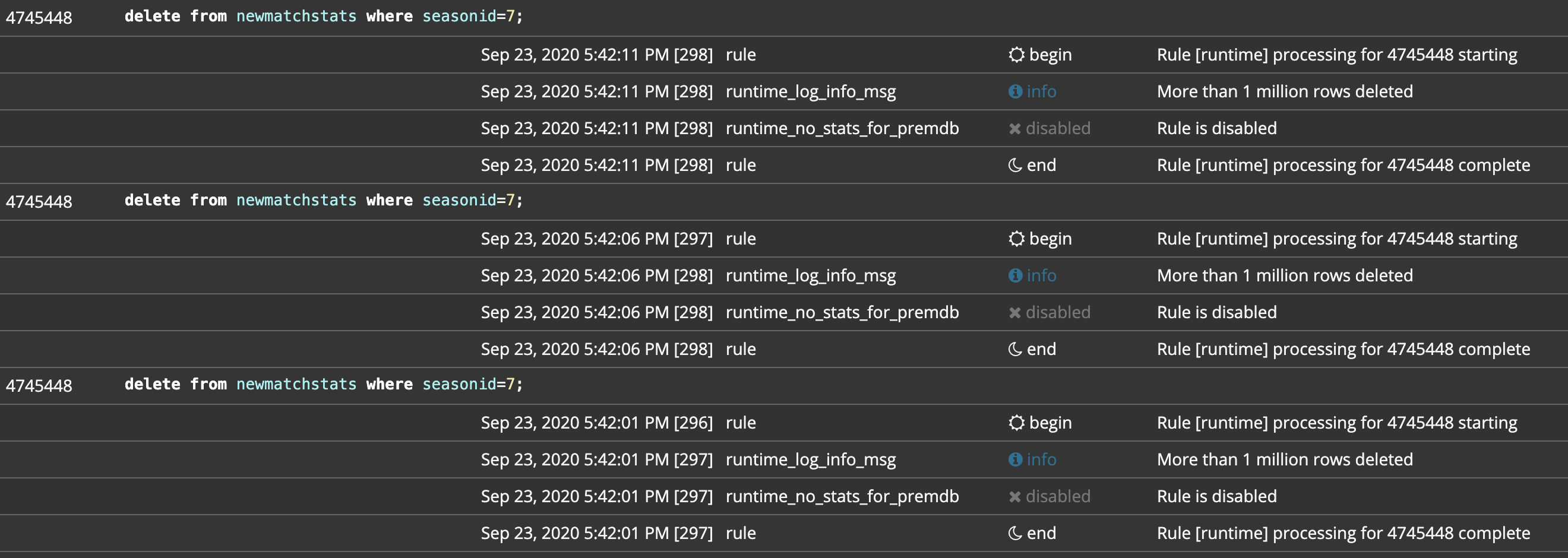1568x558 pixels.
Task: Click runtime_no_stats_for_premdb rule name at 5:42:06 PM
Action: coord(842,312)
